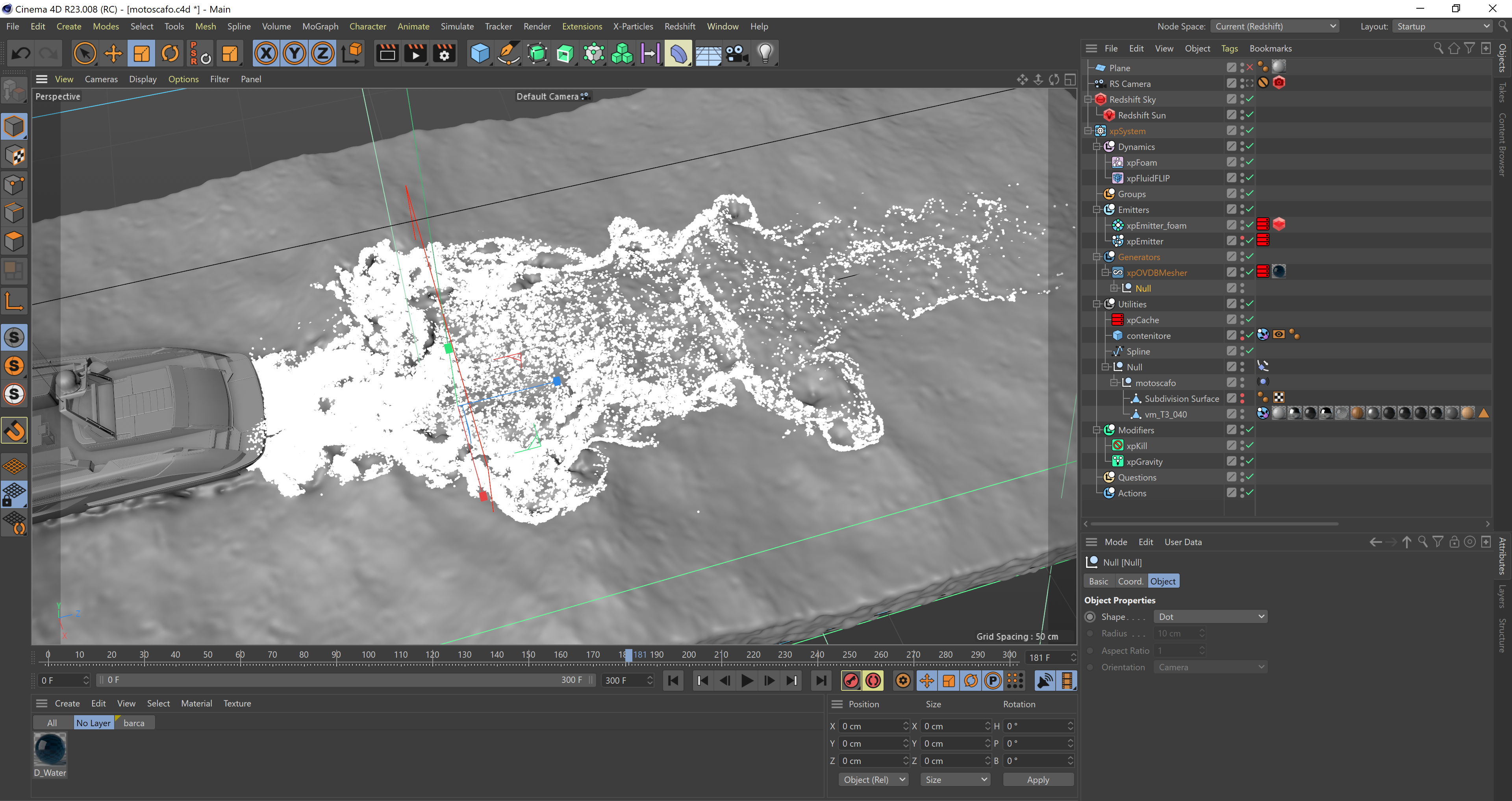The height and width of the screenshot is (801, 1512).
Task: Toggle Plane object's enabled state
Action: 1250,68
